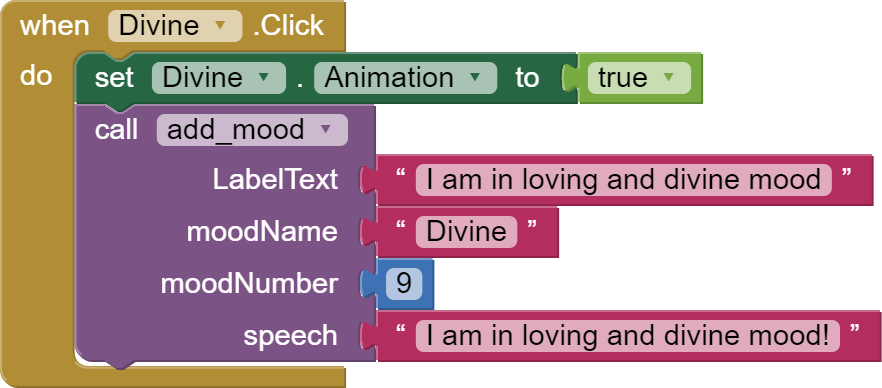Image resolution: width=882 pixels, height=388 pixels.
Task: Open the add_mood procedure dropdown
Action: (252, 130)
